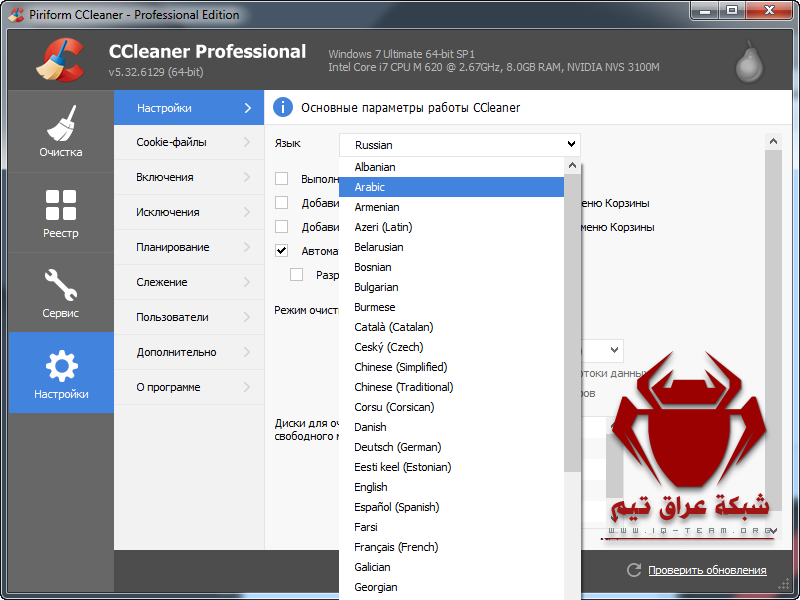Image resolution: width=800 pixels, height=600 pixels.
Task: Open the Слежение tab
Action: (x=189, y=282)
